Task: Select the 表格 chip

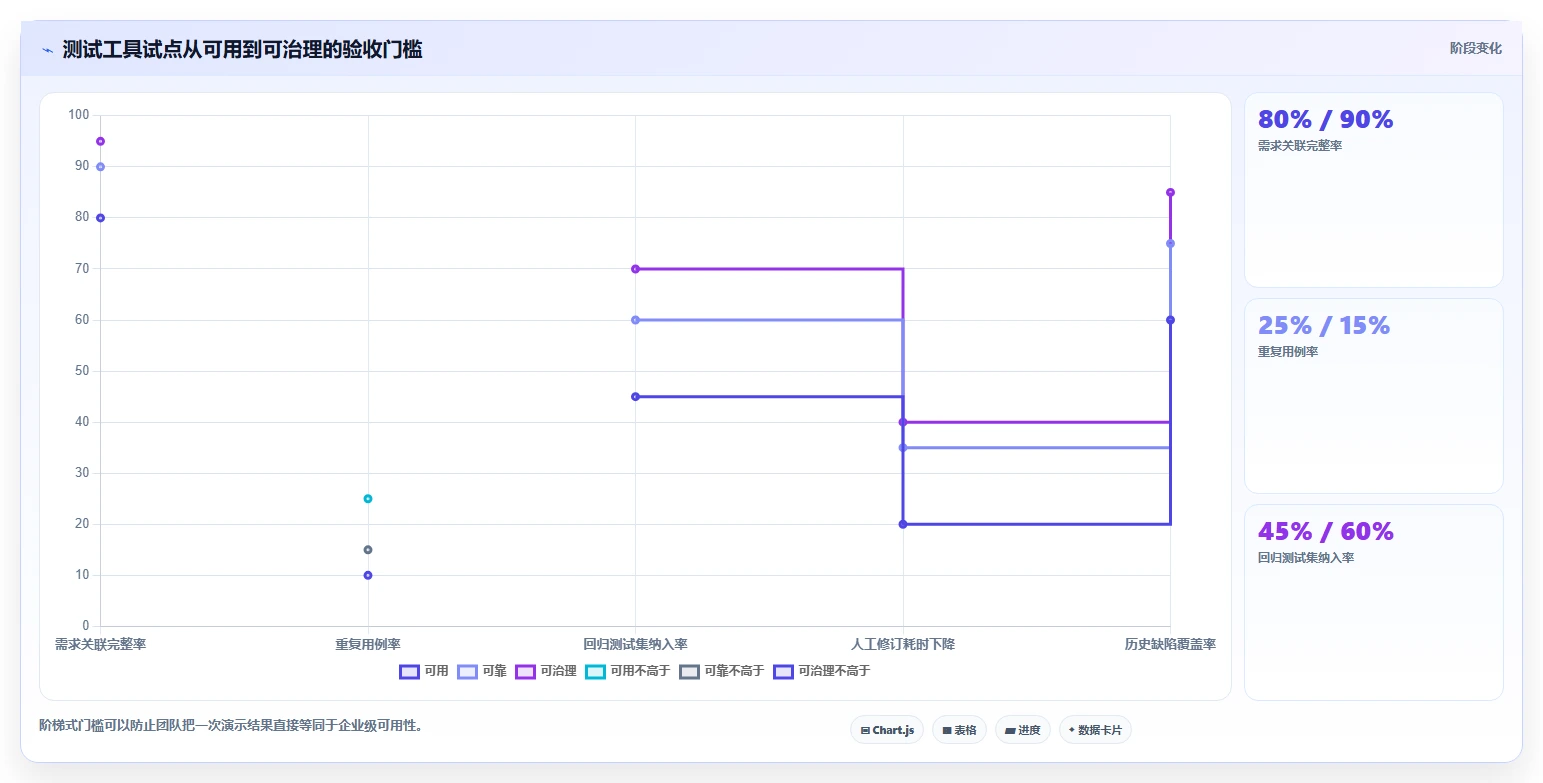Action: pos(959,730)
